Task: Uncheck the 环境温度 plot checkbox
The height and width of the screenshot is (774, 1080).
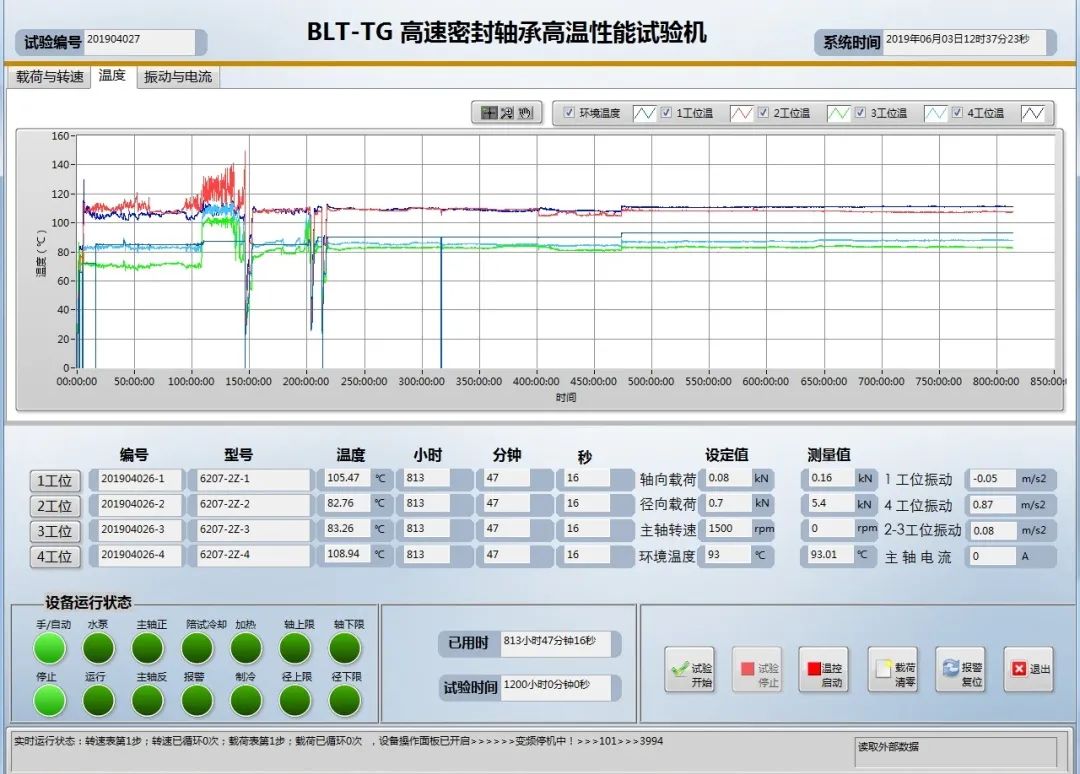Action: [x=569, y=113]
